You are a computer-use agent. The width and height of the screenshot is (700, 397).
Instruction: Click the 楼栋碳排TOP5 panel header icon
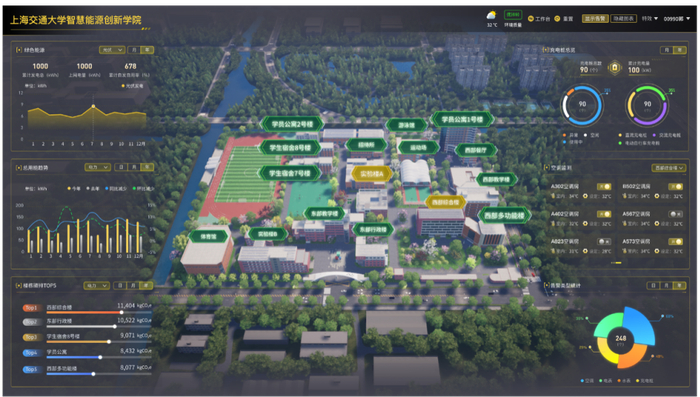(19, 285)
